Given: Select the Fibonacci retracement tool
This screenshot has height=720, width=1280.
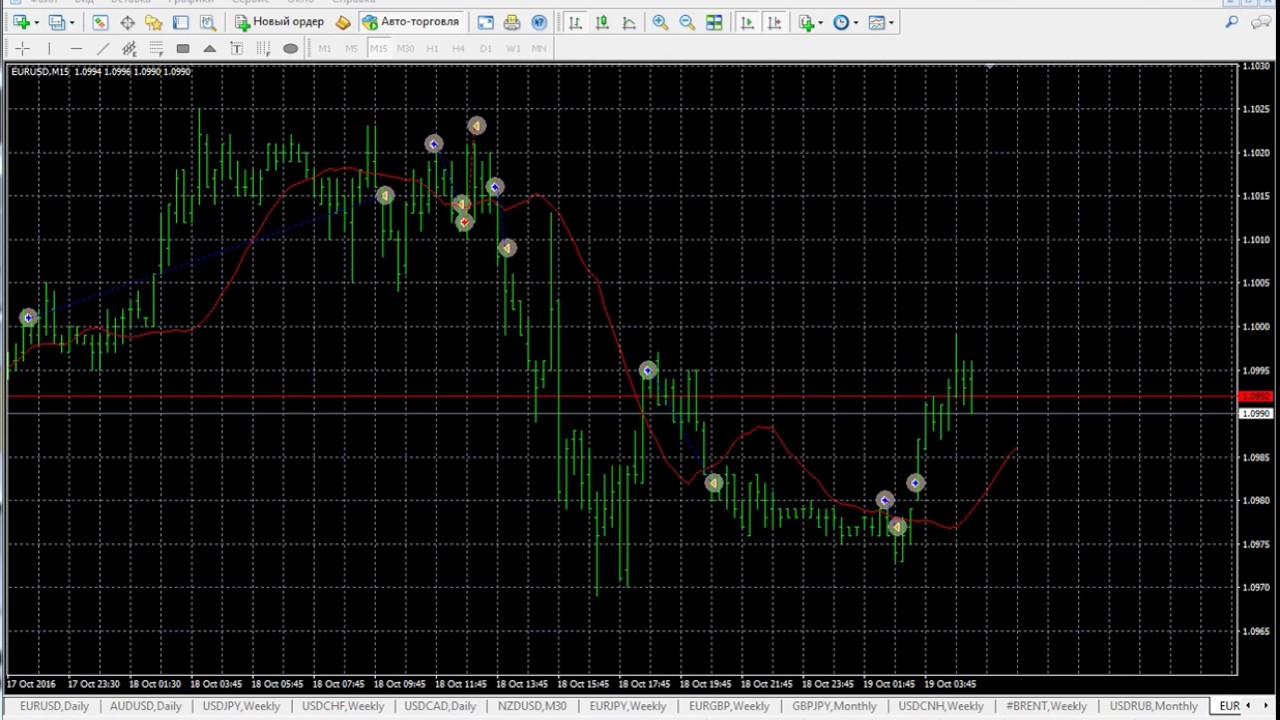Looking at the screenshot, I should click(x=156, y=48).
